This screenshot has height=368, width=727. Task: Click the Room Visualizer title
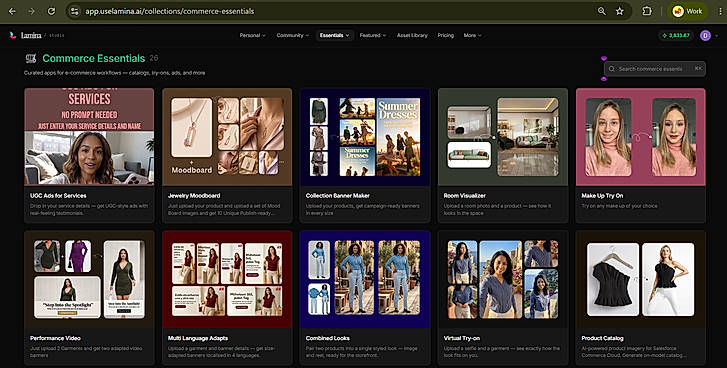point(465,196)
